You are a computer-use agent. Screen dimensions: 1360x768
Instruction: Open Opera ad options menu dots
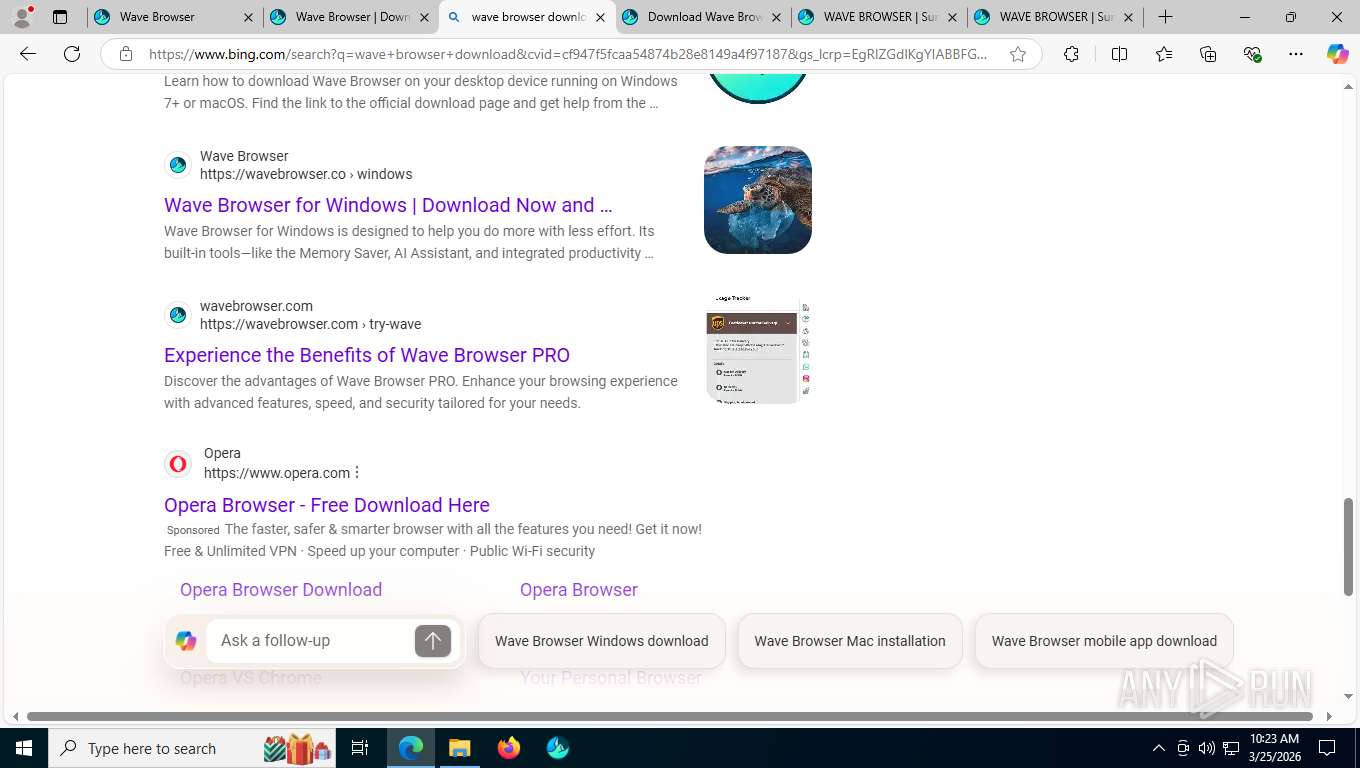(357, 472)
